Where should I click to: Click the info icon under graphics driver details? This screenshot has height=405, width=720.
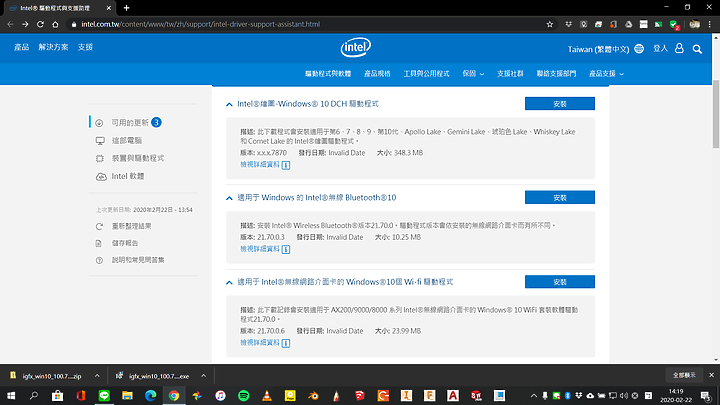[x=286, y=165]
